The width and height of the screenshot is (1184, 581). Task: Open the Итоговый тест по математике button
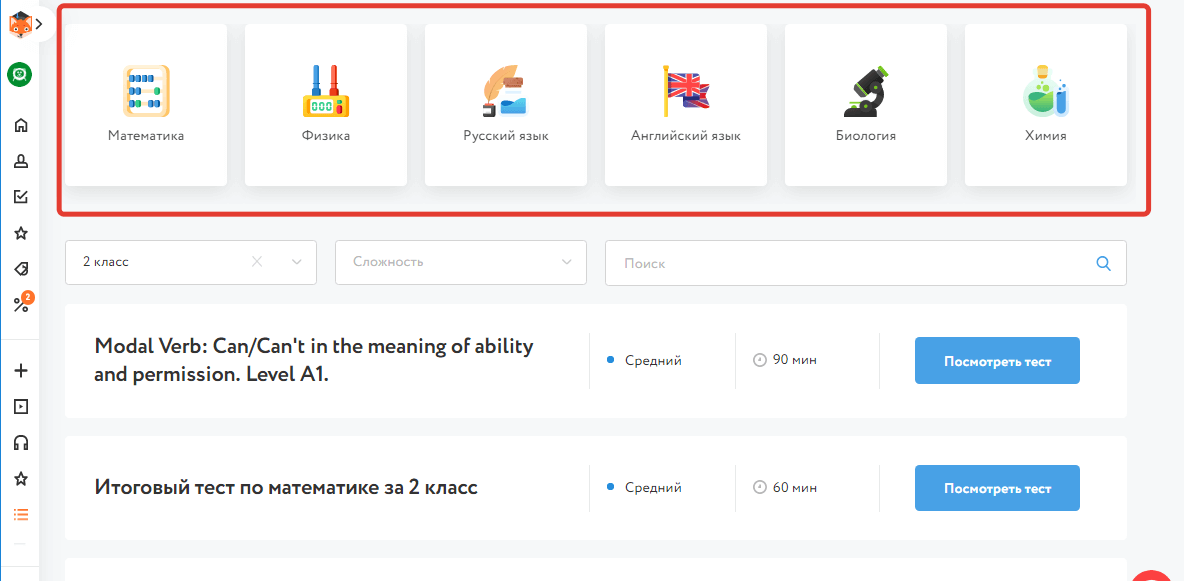(997, 488)
